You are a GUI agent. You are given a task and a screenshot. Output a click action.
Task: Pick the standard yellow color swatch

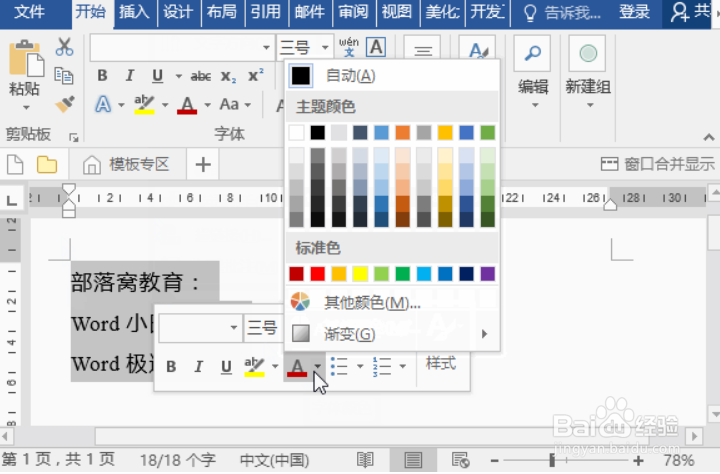360,274
